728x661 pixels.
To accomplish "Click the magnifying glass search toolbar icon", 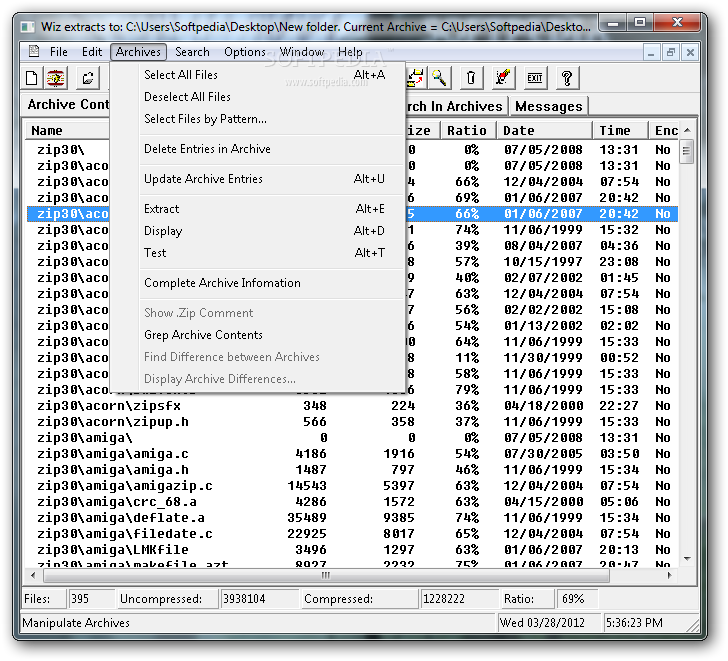I will (439, 78).
